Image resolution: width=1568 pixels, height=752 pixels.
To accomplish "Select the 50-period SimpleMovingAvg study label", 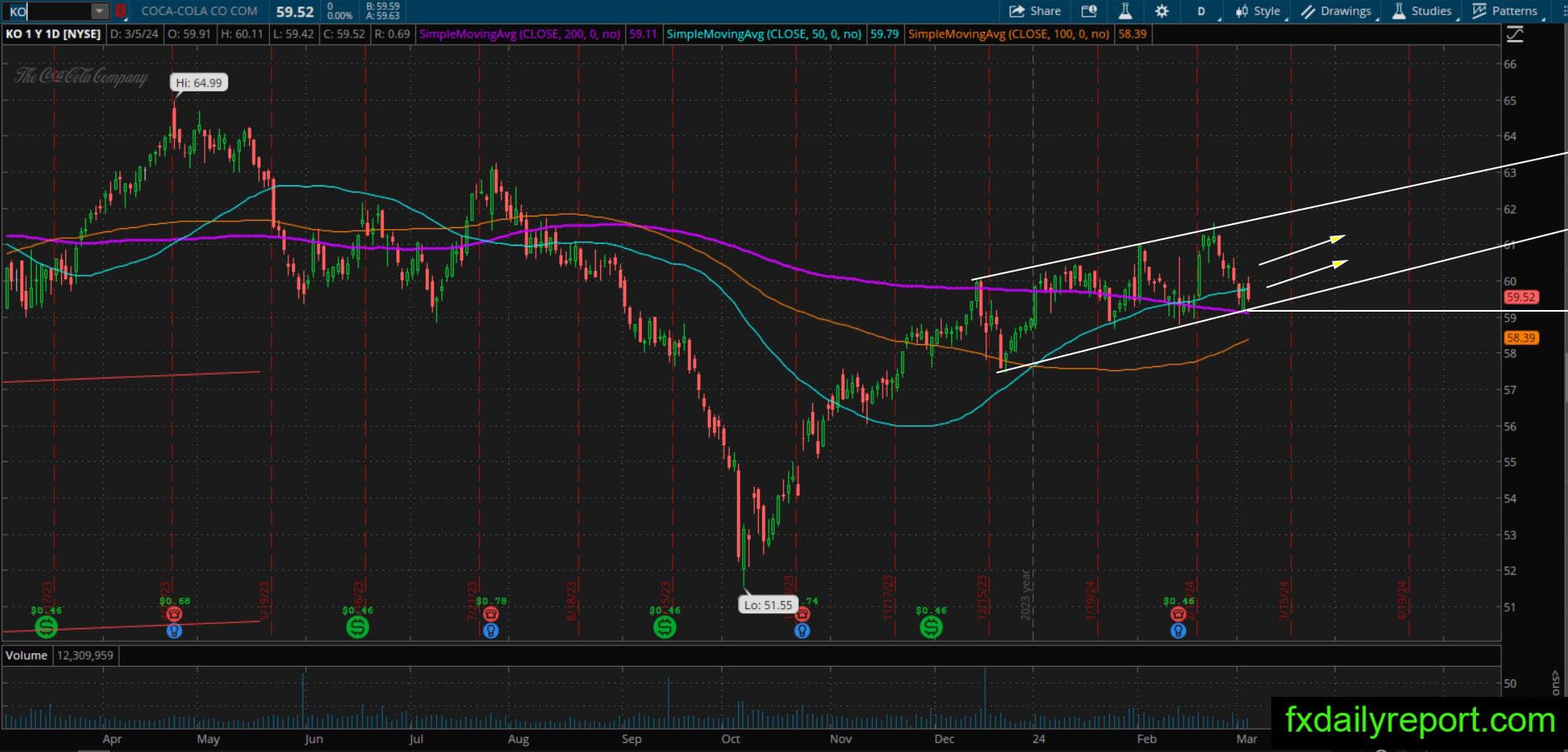I will coord(764,34).
